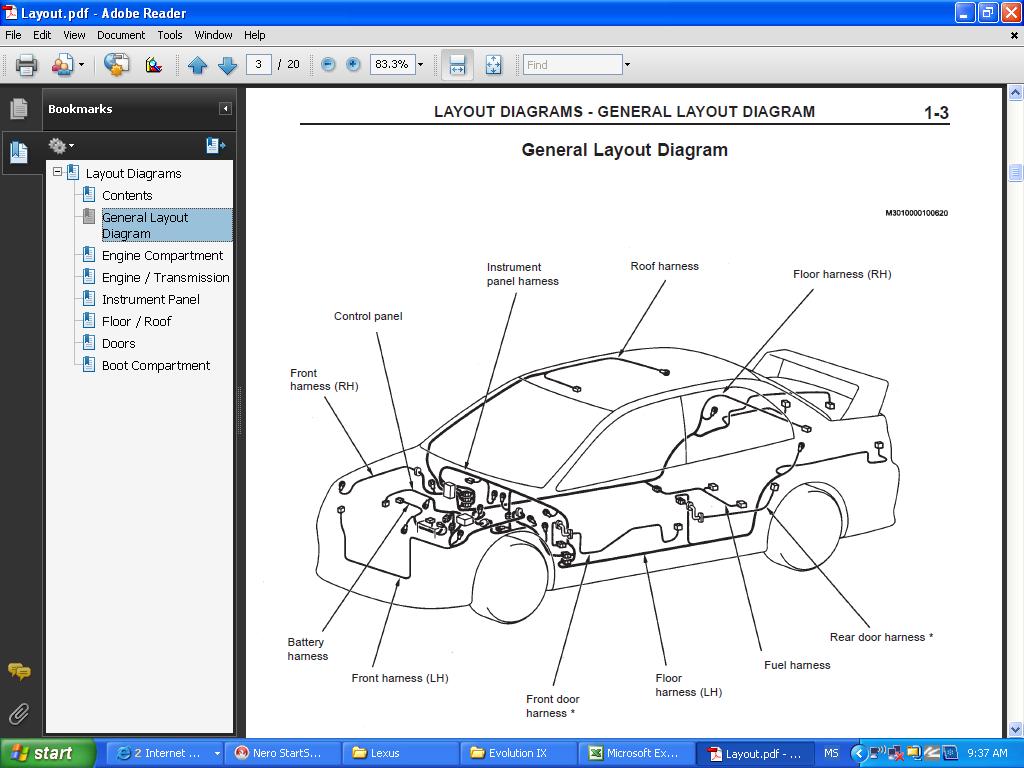Open the Comments panel icon
The width and height of the screenshot is (1024, 768).
click(19, 671)
